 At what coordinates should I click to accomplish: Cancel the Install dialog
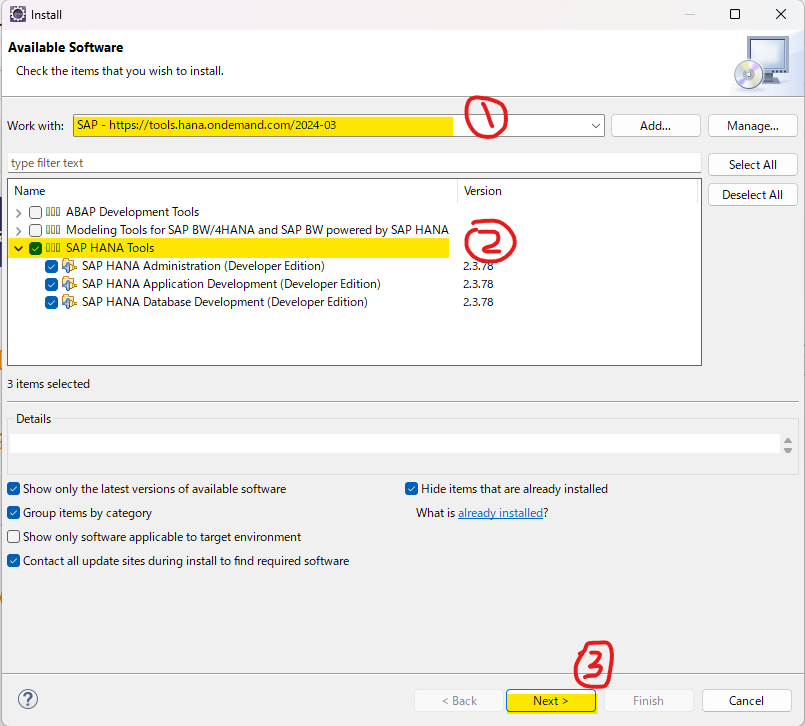(x=746, y=701)
